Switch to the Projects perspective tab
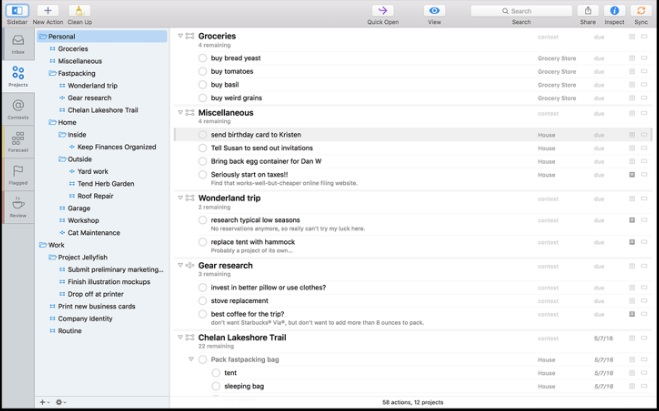Image resolution: width=659 pixels, height=411 pixels. coord(18,76)
